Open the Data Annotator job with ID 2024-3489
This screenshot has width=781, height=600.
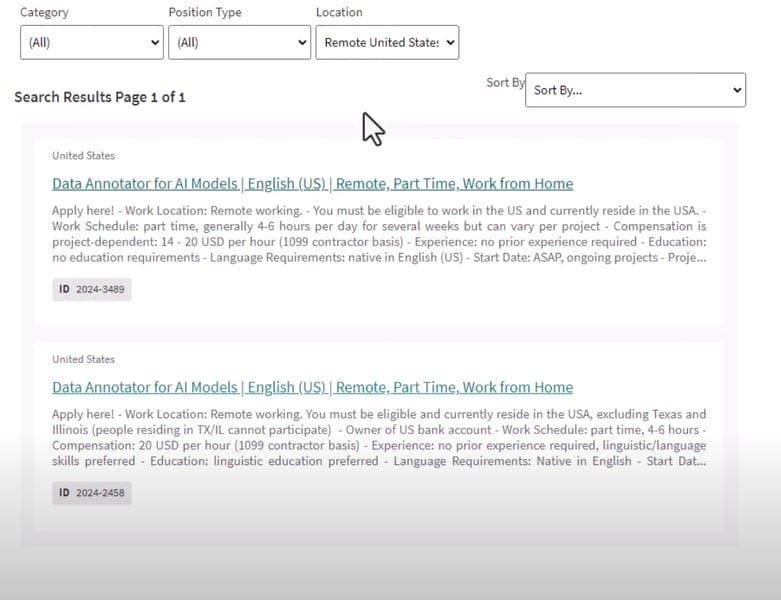pos(312,184)
